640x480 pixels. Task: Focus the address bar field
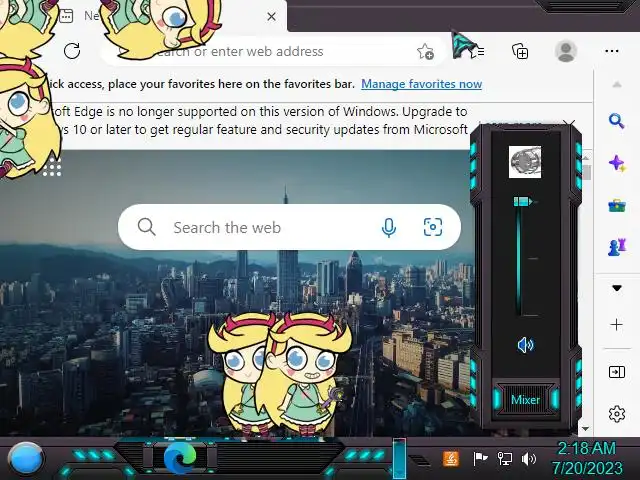273,51
